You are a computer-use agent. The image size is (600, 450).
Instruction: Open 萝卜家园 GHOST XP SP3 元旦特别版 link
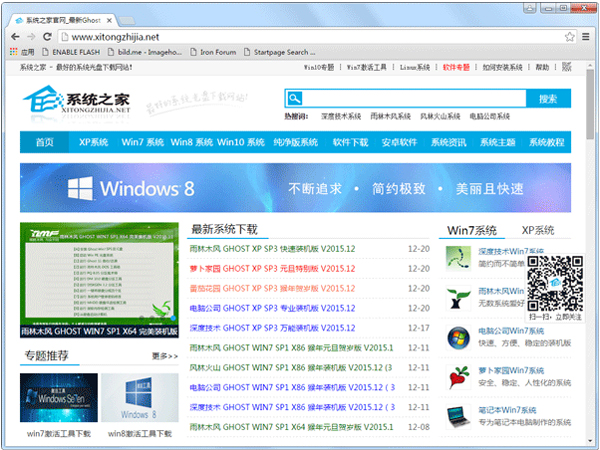272,269
